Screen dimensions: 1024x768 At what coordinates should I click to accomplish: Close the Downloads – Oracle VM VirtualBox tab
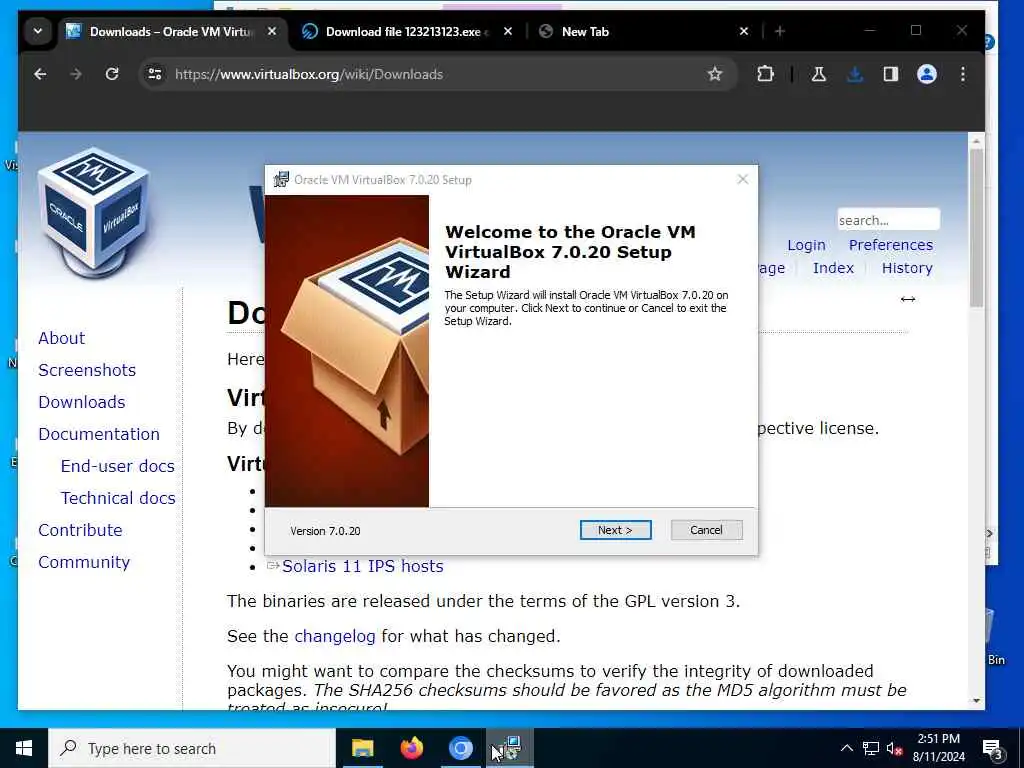(272, 31)
